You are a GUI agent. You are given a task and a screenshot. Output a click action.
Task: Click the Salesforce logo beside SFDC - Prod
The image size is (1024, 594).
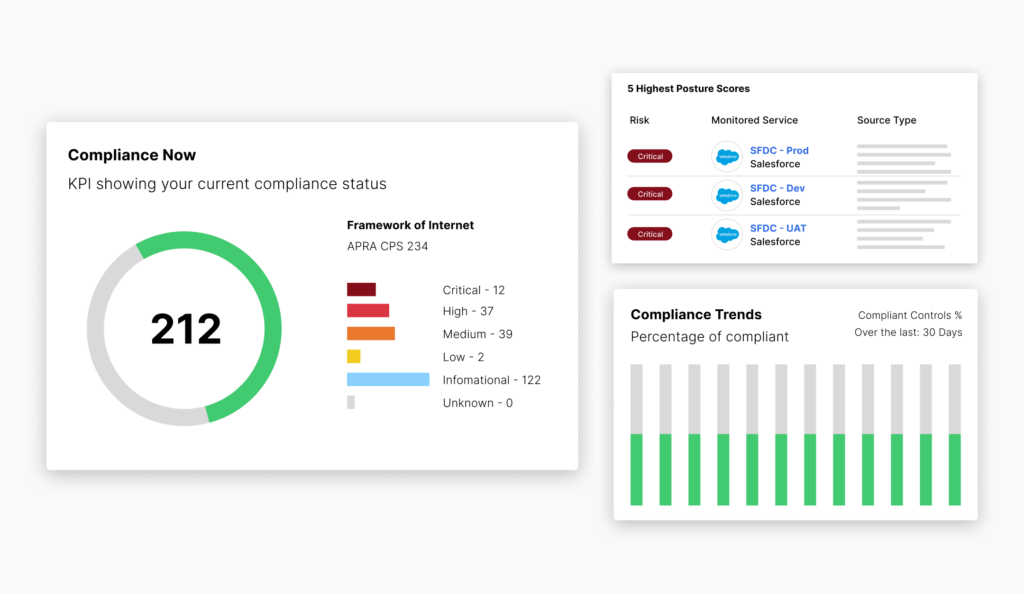click(x=727, y=157)
